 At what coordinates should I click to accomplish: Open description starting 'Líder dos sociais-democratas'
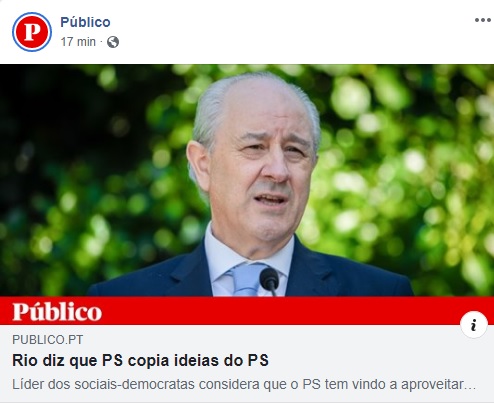pos(244,384)
